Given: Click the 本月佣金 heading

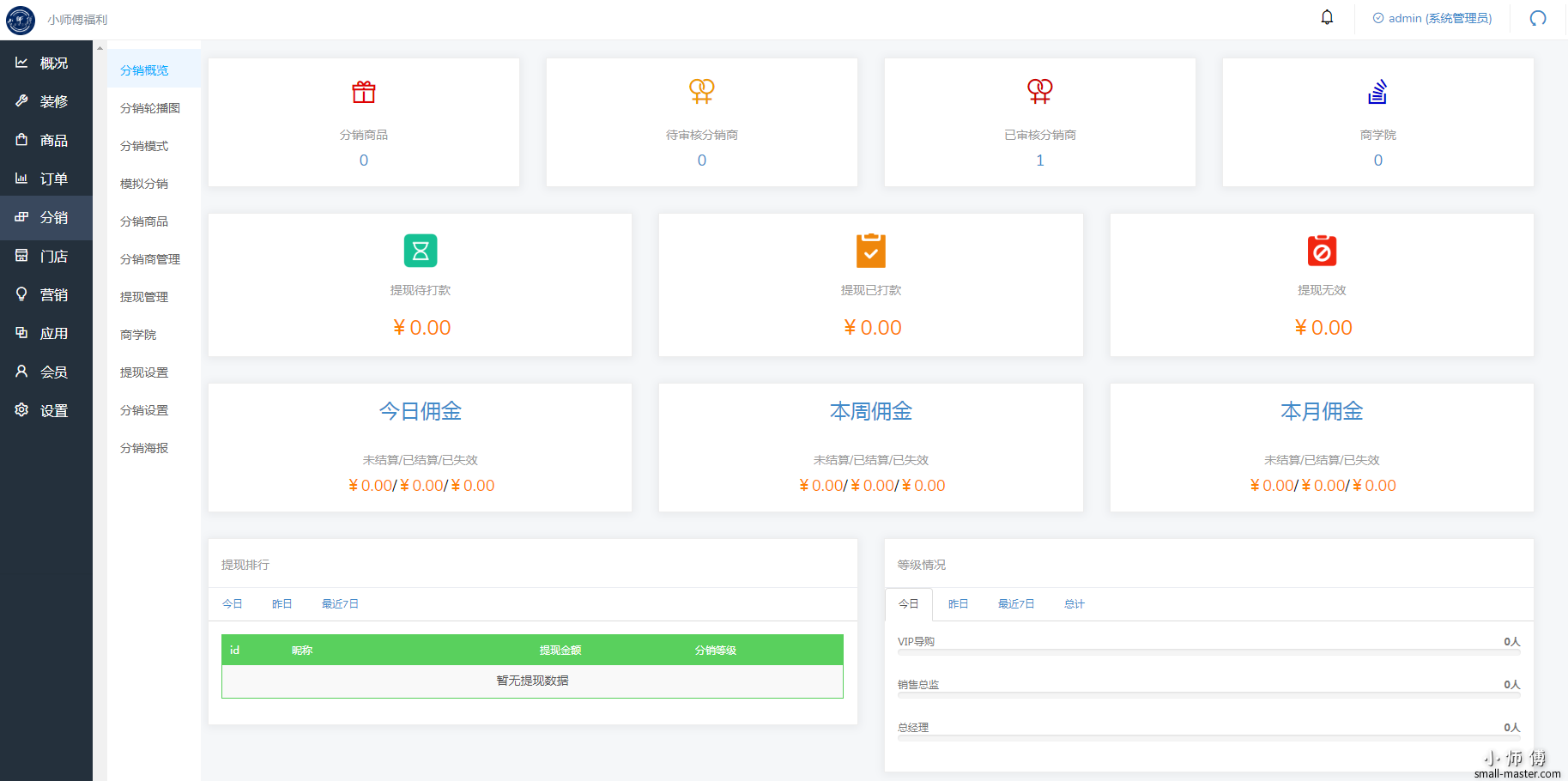Looking at the screenshot, I should coord(1322,412).
